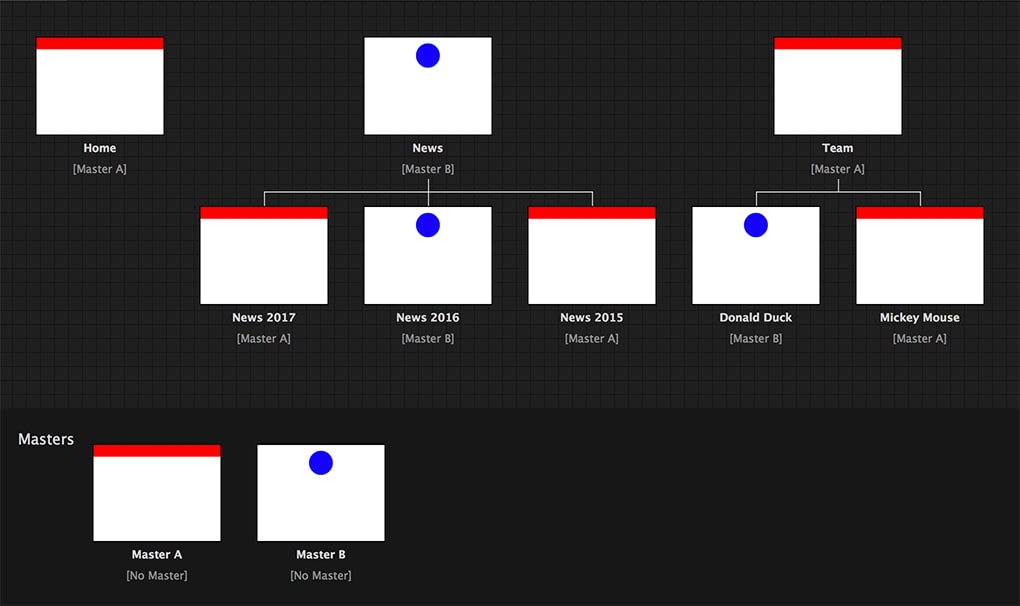This screenshot has height=606, width=1020.
Task: Click the [No Master] tag under Master A
Action: click(157, 575)
